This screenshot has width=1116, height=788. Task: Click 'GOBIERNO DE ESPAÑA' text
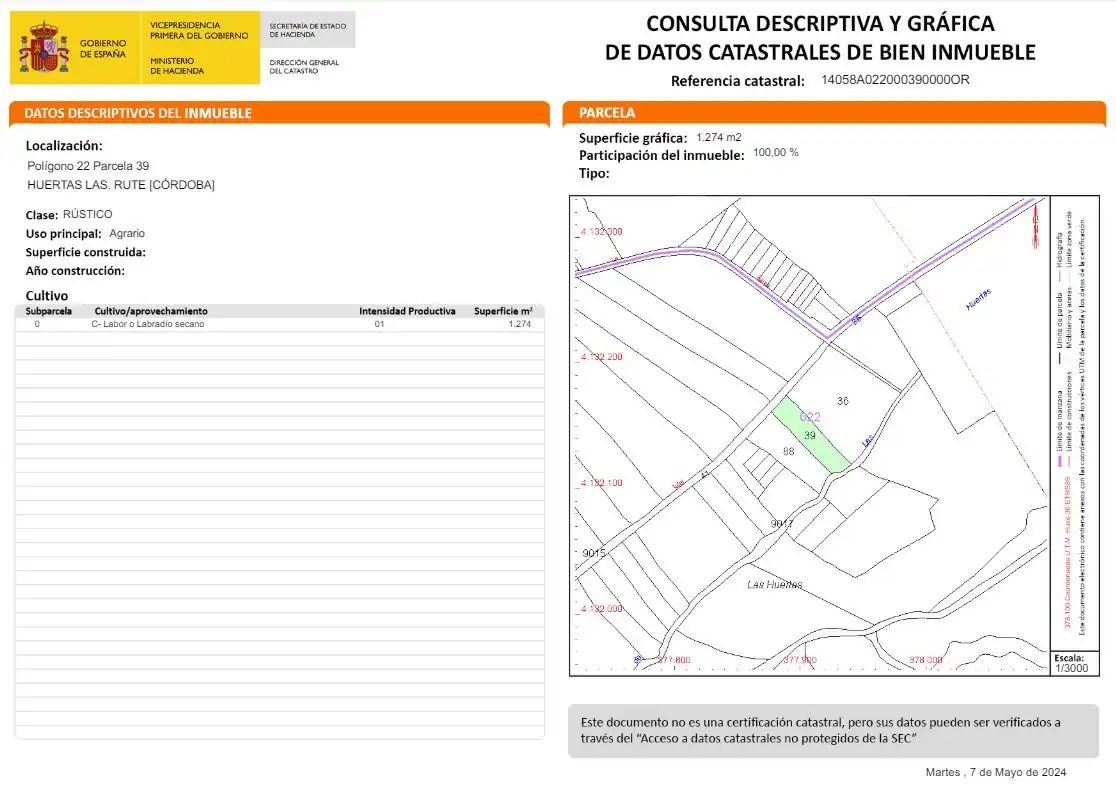[103, 48]
